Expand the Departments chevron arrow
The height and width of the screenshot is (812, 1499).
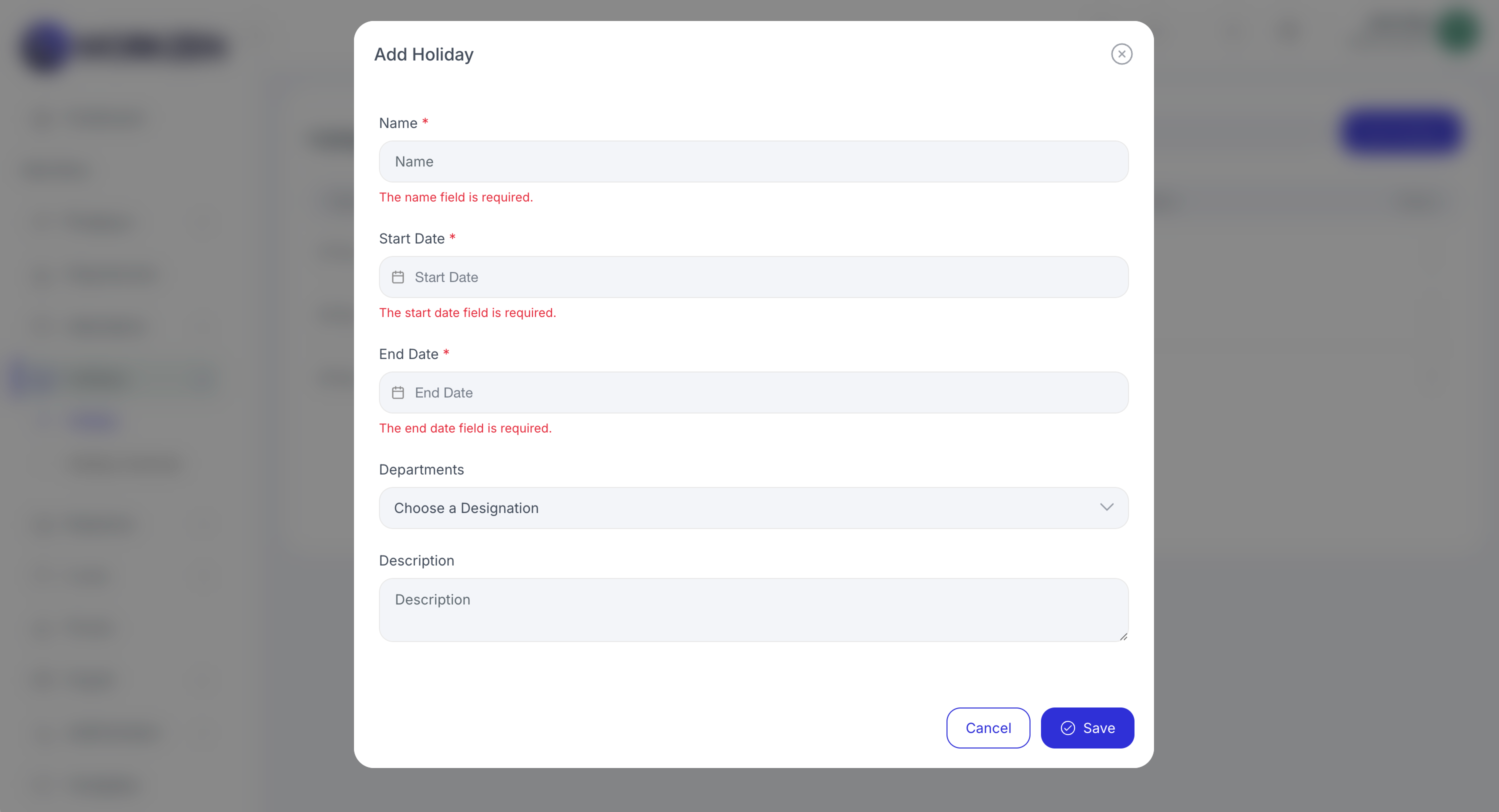pyautogui.click(x=1107, y=507)
